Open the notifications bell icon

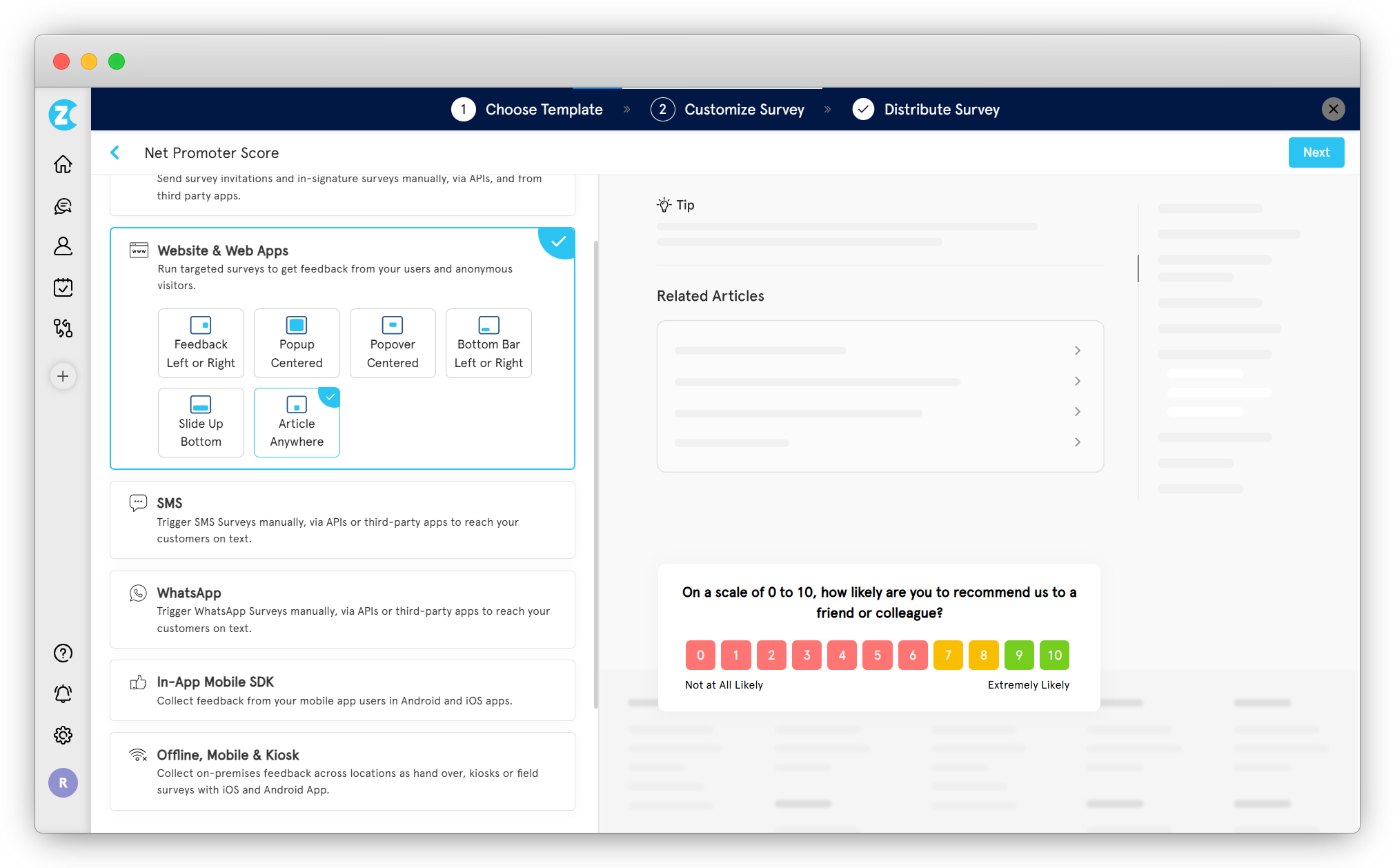coord(63,693)
